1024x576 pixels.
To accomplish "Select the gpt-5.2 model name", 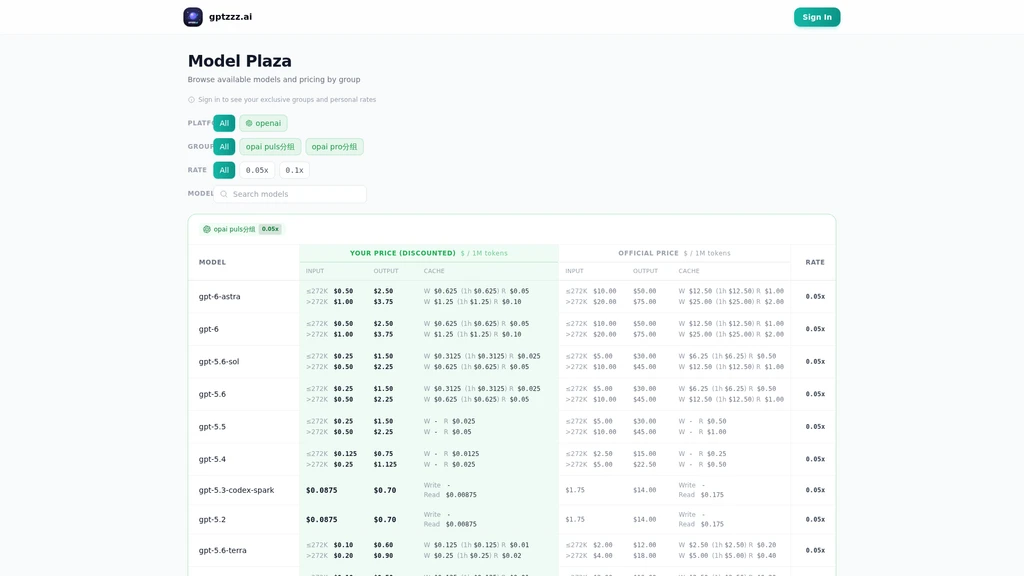I will pos(212,520).
